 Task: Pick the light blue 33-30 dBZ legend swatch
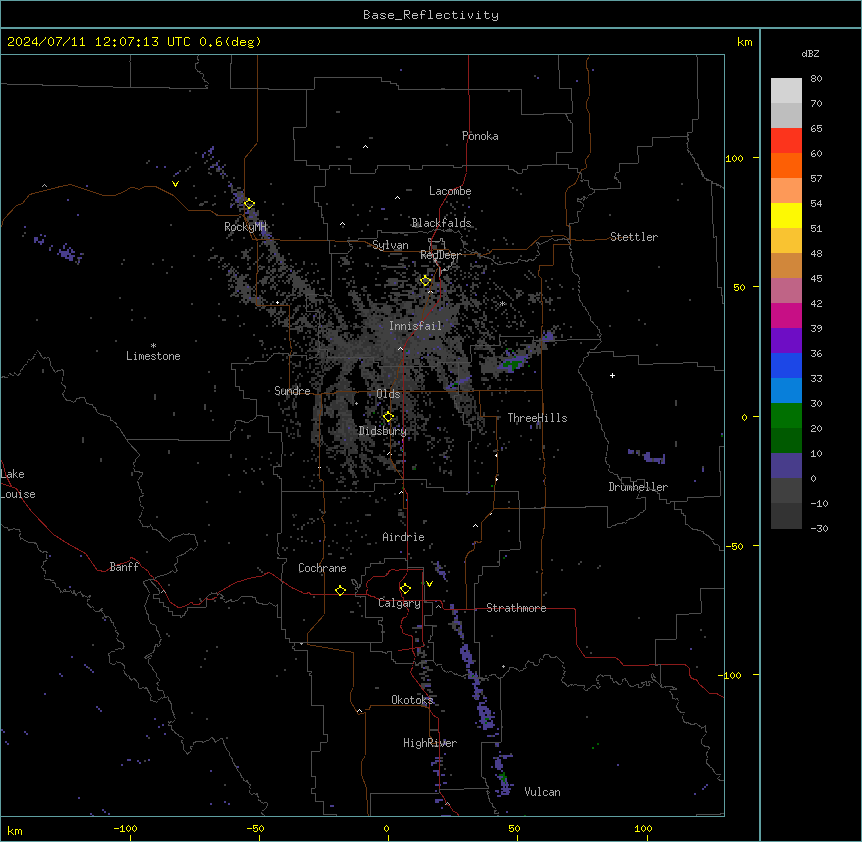(786, 391)
